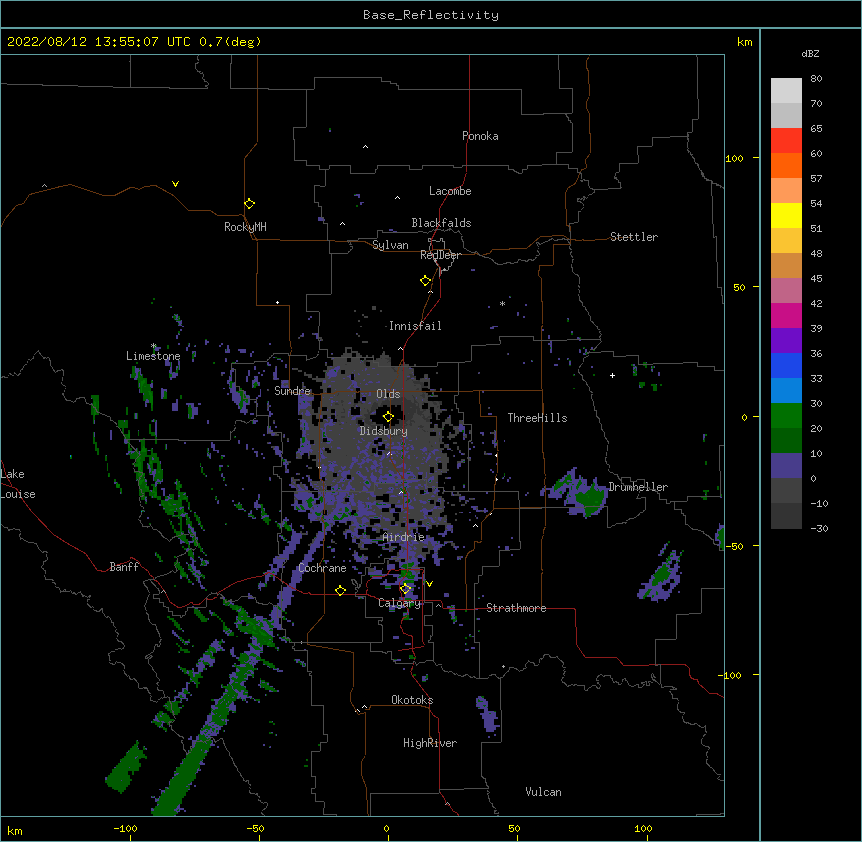The width and height of the screenshot is (862, 842).
Task: Click the yellow diamond marker south of RedDeer
Action: click(425, 281)
